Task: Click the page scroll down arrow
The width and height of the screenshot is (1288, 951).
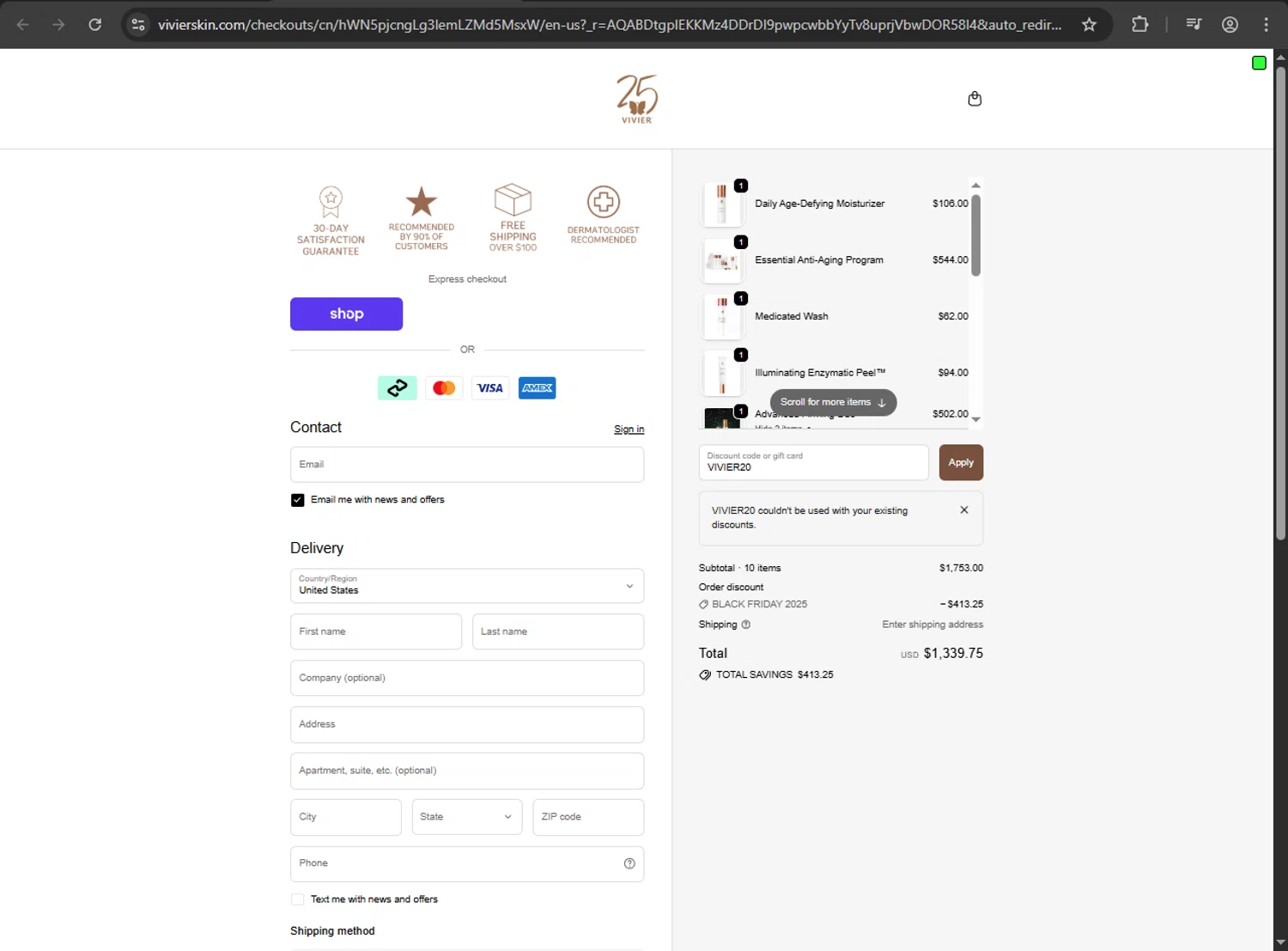Action: [1280, 942]
